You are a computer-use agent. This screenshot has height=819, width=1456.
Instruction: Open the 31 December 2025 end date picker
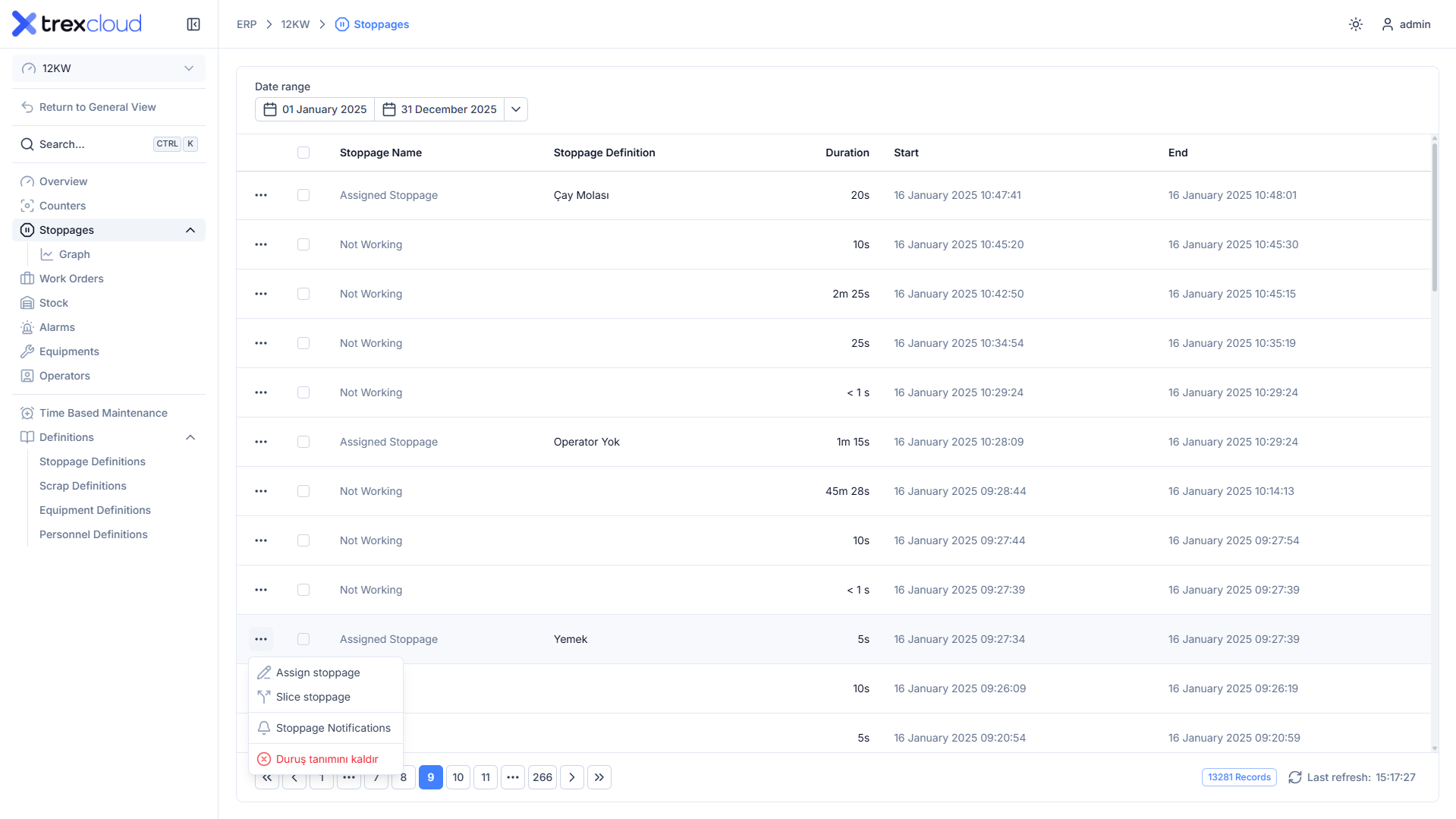tap(440, 109)
